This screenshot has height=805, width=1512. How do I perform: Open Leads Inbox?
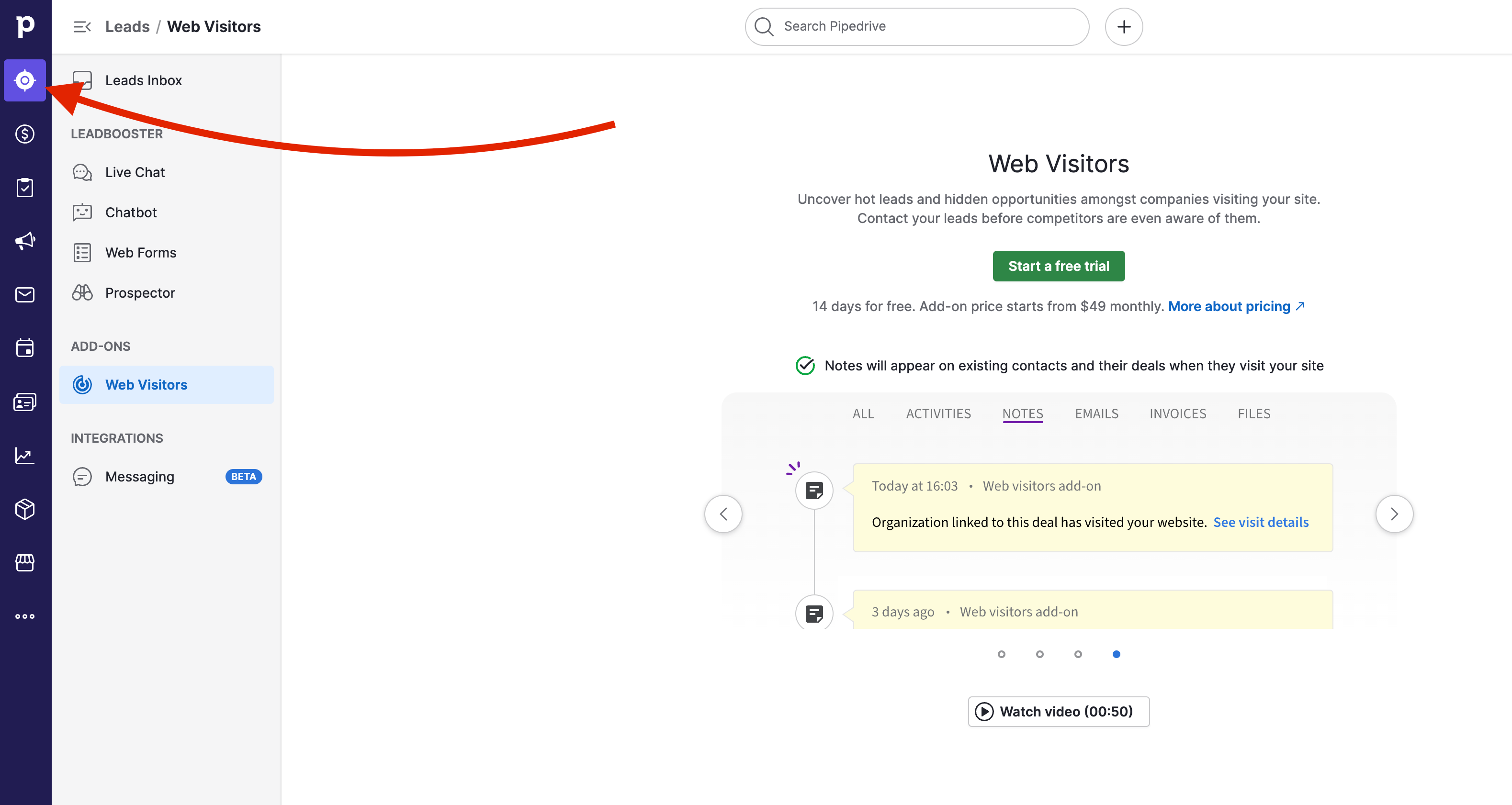pos(166,80)
